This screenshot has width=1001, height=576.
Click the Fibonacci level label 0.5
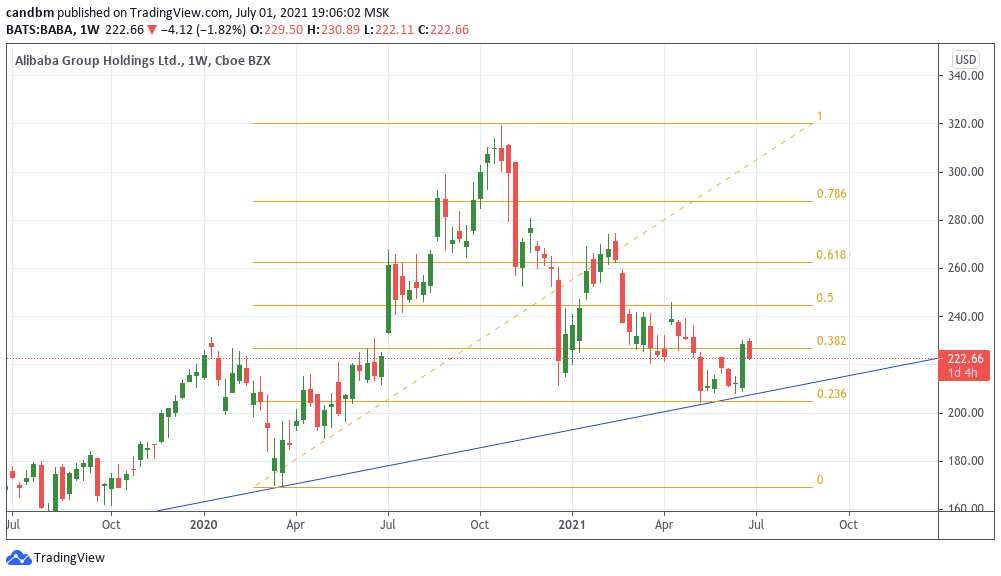tap(825, 298)
